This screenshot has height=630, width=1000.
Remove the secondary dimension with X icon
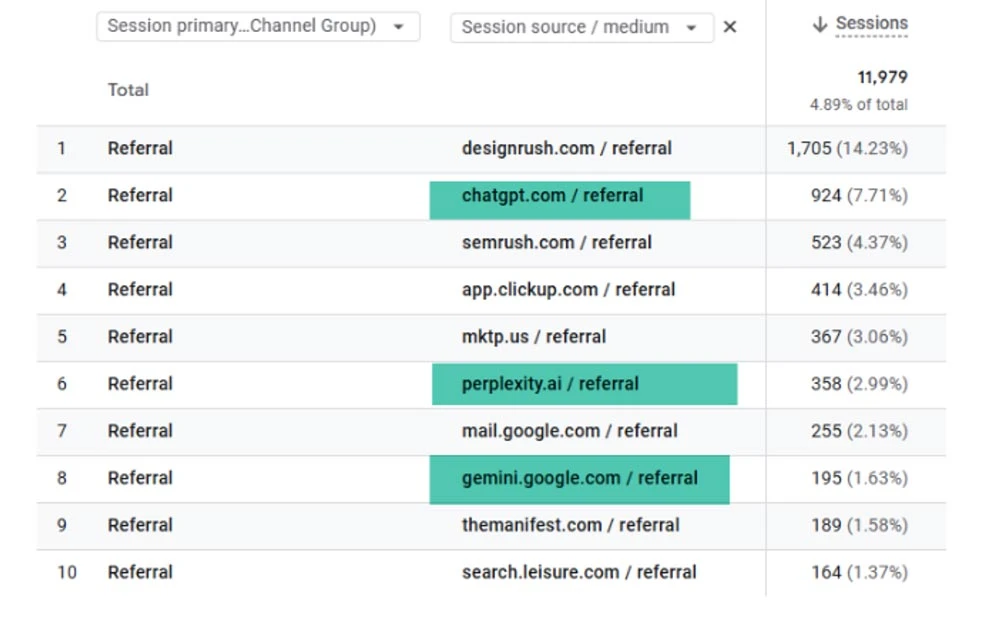coord(730,27)
